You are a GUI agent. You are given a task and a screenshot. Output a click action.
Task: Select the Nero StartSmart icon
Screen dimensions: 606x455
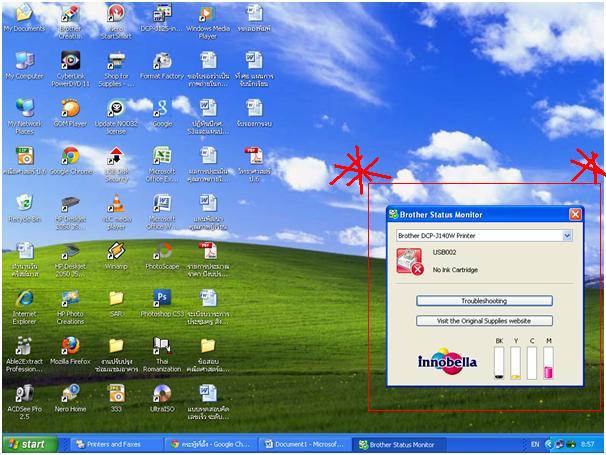(116, 21)
